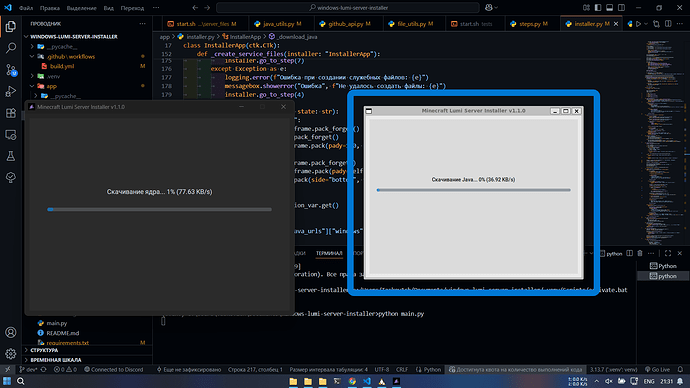Click the command center search box
Viewport: 690px width, 388px height.
348,7
